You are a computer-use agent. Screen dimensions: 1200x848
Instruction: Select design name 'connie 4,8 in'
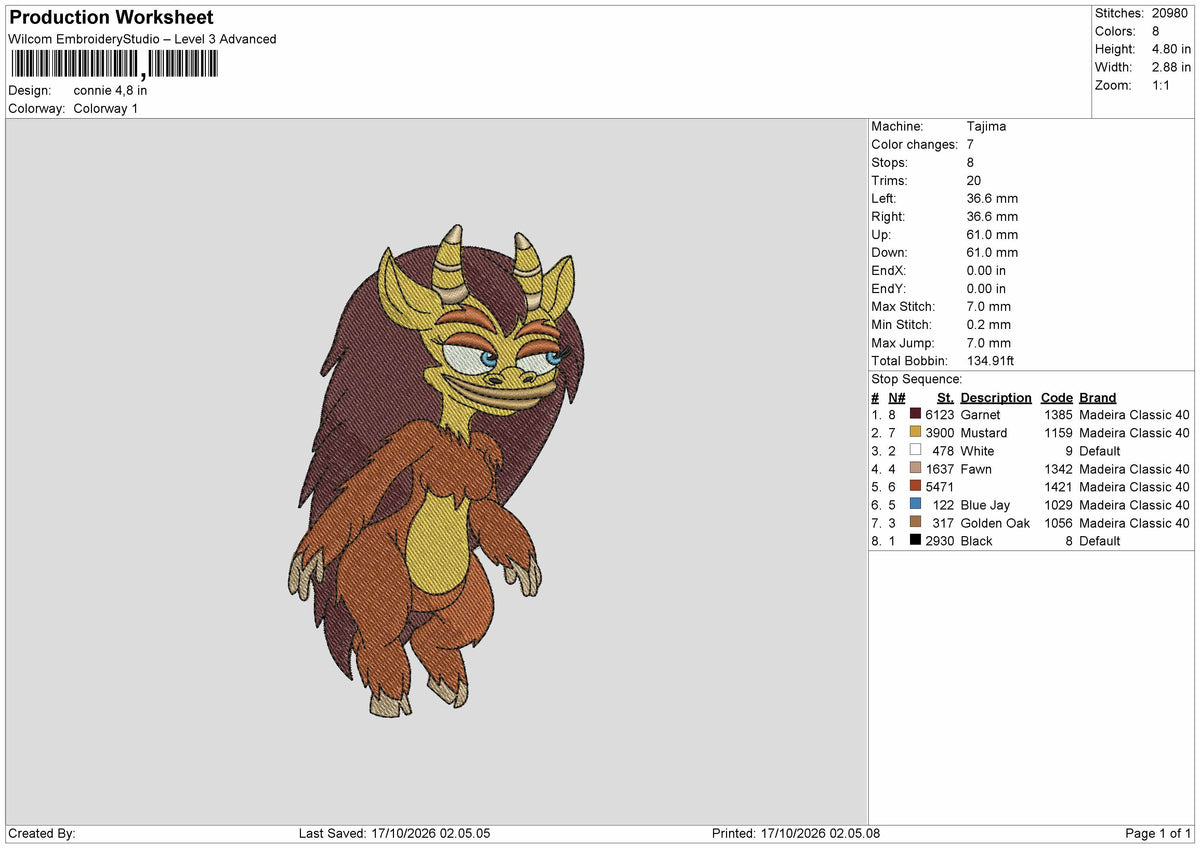110,90
